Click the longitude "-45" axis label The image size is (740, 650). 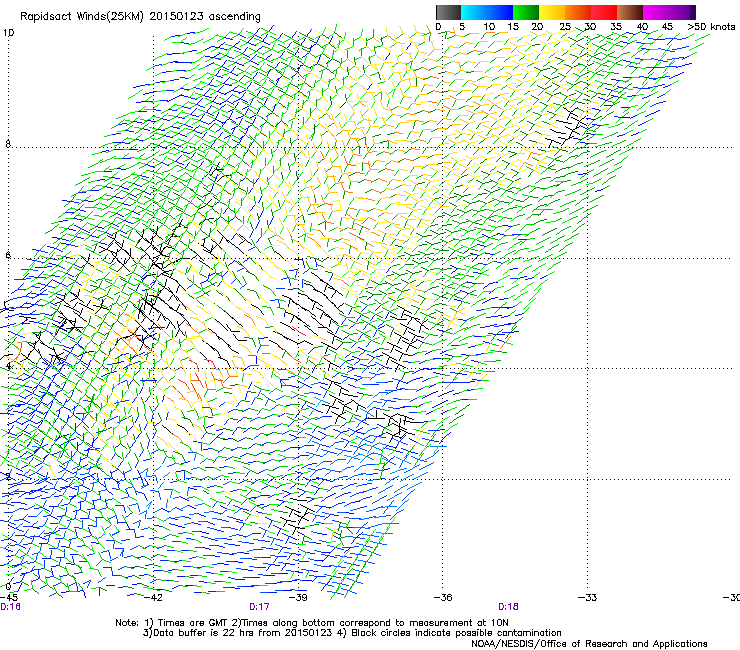8,598
